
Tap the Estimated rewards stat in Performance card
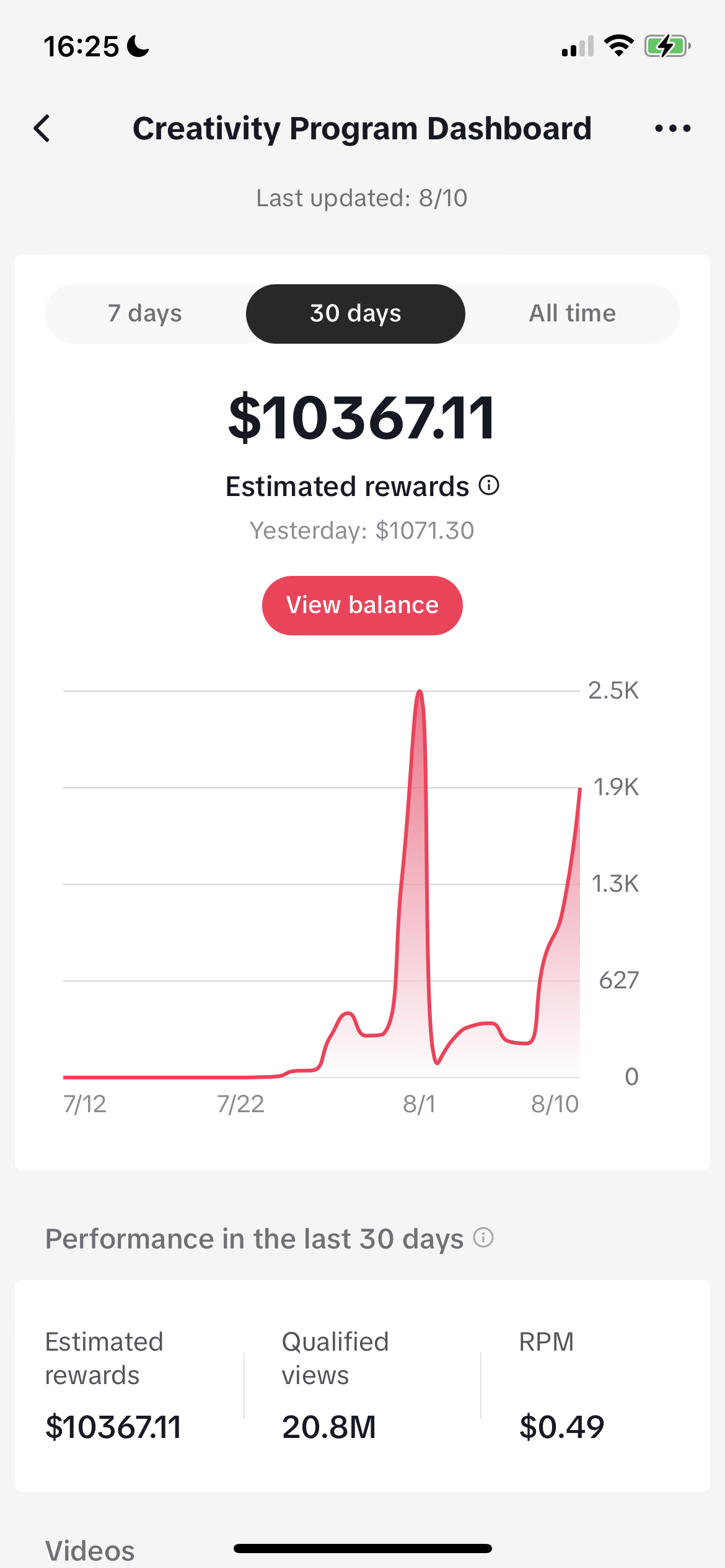[113, 1427]
